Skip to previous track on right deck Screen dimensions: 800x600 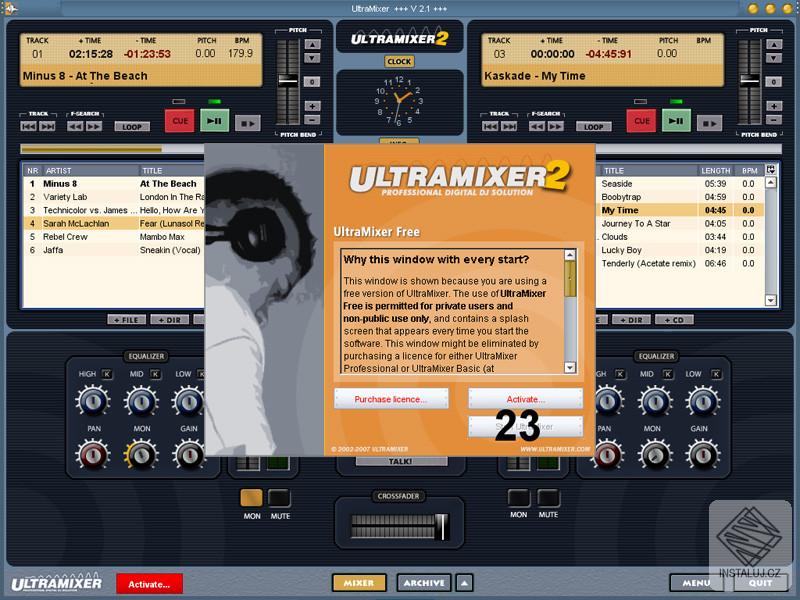pyautogui.click(x=490, y=126)
